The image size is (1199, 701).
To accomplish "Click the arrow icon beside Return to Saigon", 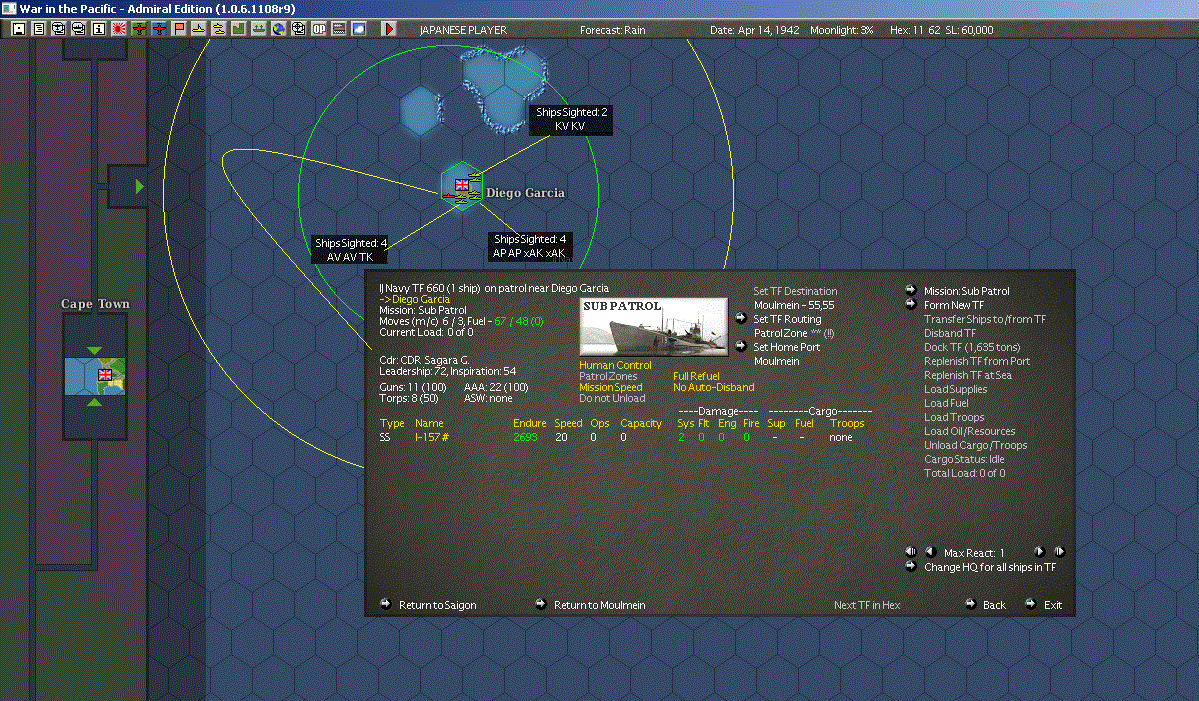I will 386,604.
